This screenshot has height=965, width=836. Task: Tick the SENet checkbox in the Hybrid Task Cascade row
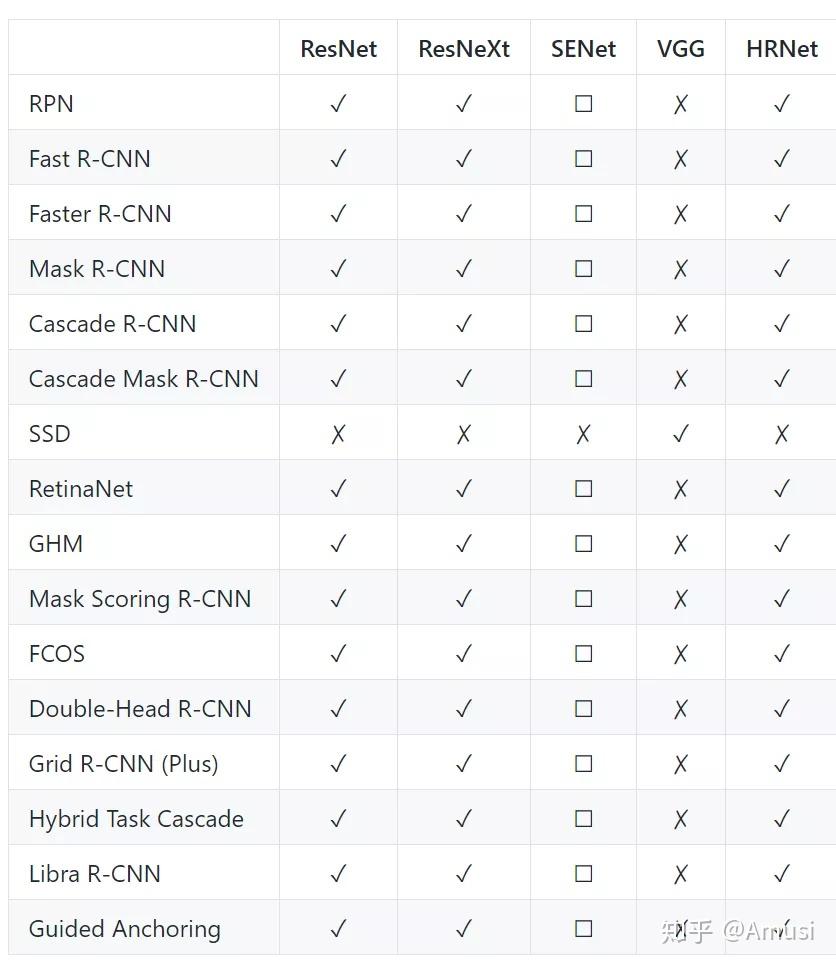[583, 819]
